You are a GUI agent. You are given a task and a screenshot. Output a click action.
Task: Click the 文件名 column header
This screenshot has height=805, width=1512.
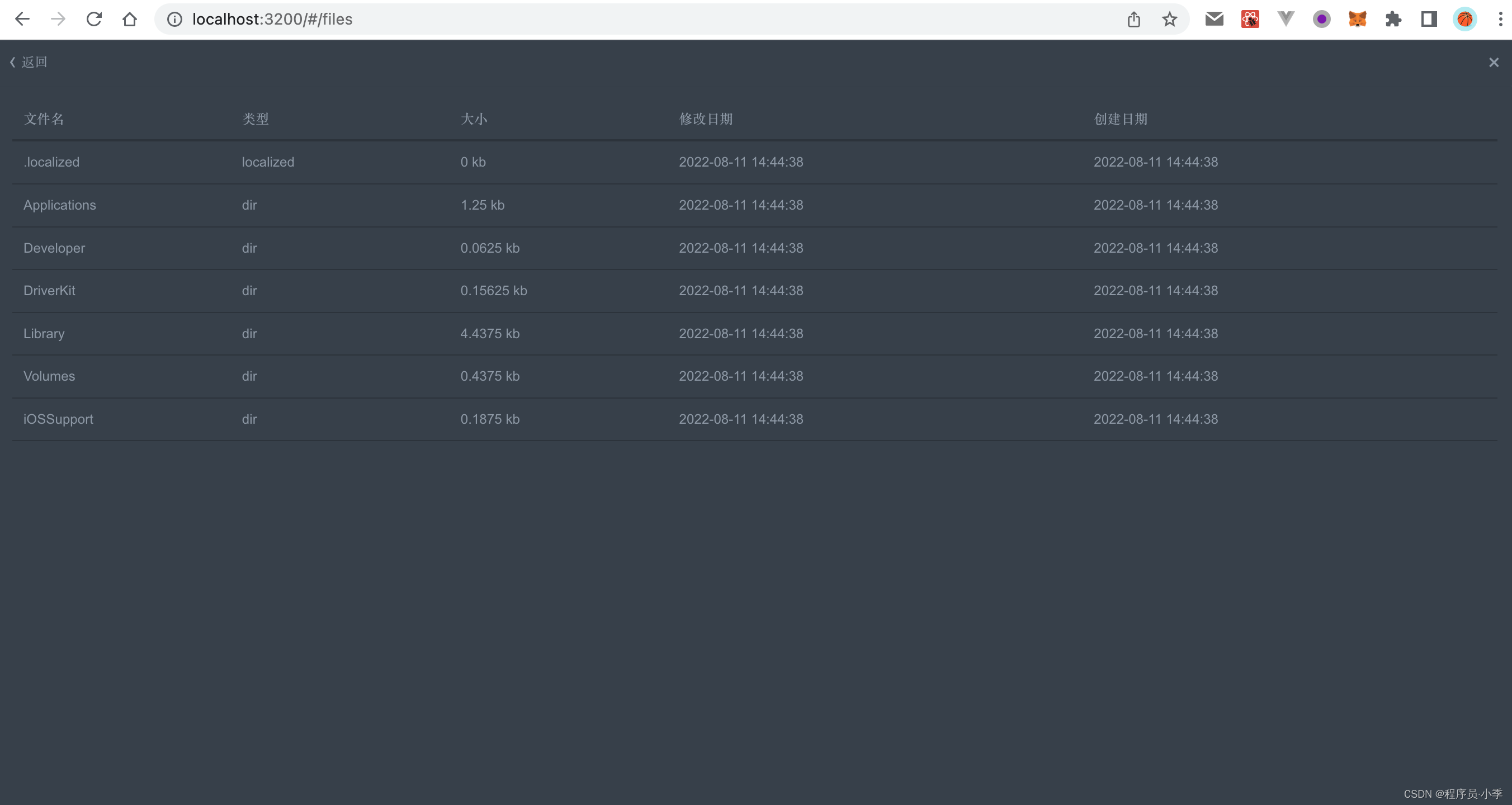click(44, 119)
